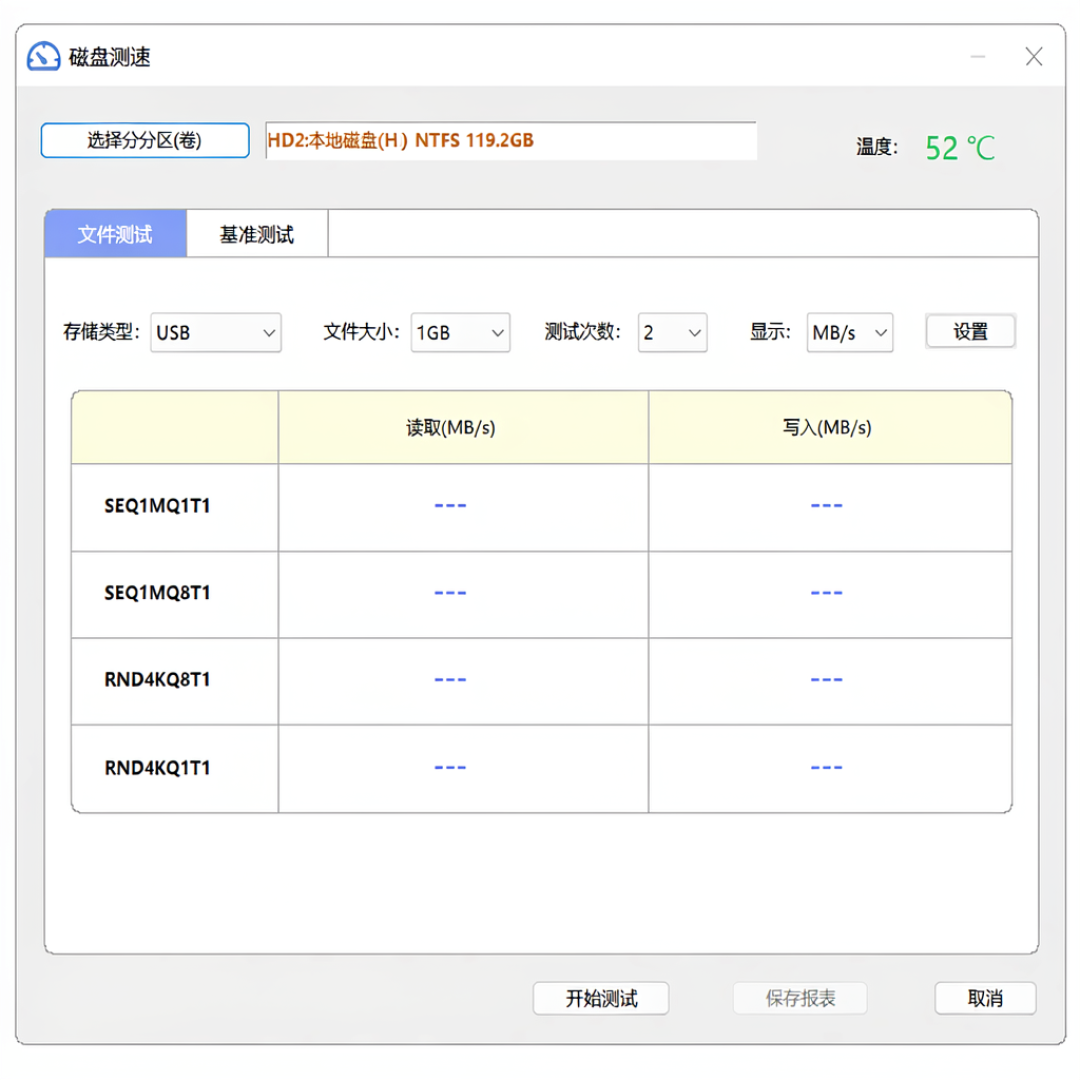1080x1080 pixels.
Task: Click the 设置 button
Action: [x=970, y=332]
